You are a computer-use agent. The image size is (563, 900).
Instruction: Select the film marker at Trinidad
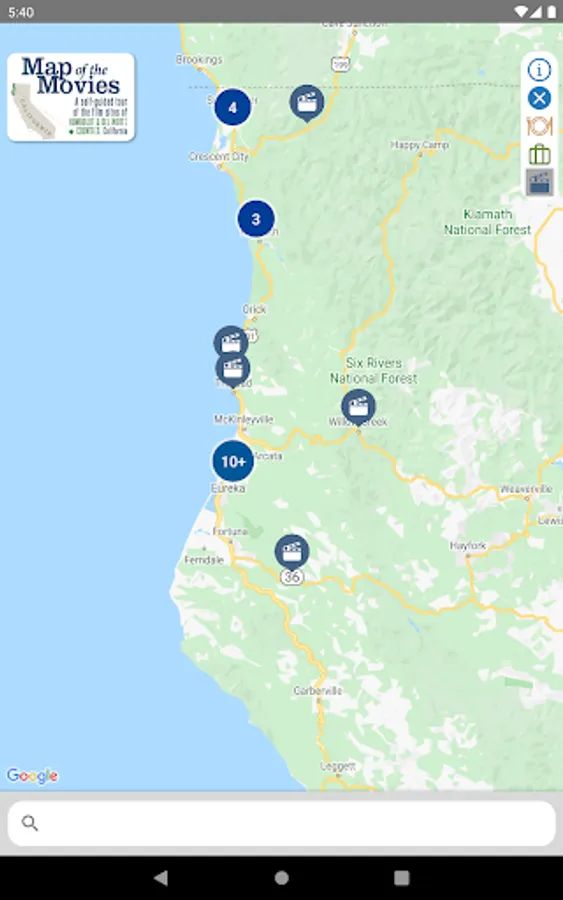pyautogui.click(x=232, y=370)
